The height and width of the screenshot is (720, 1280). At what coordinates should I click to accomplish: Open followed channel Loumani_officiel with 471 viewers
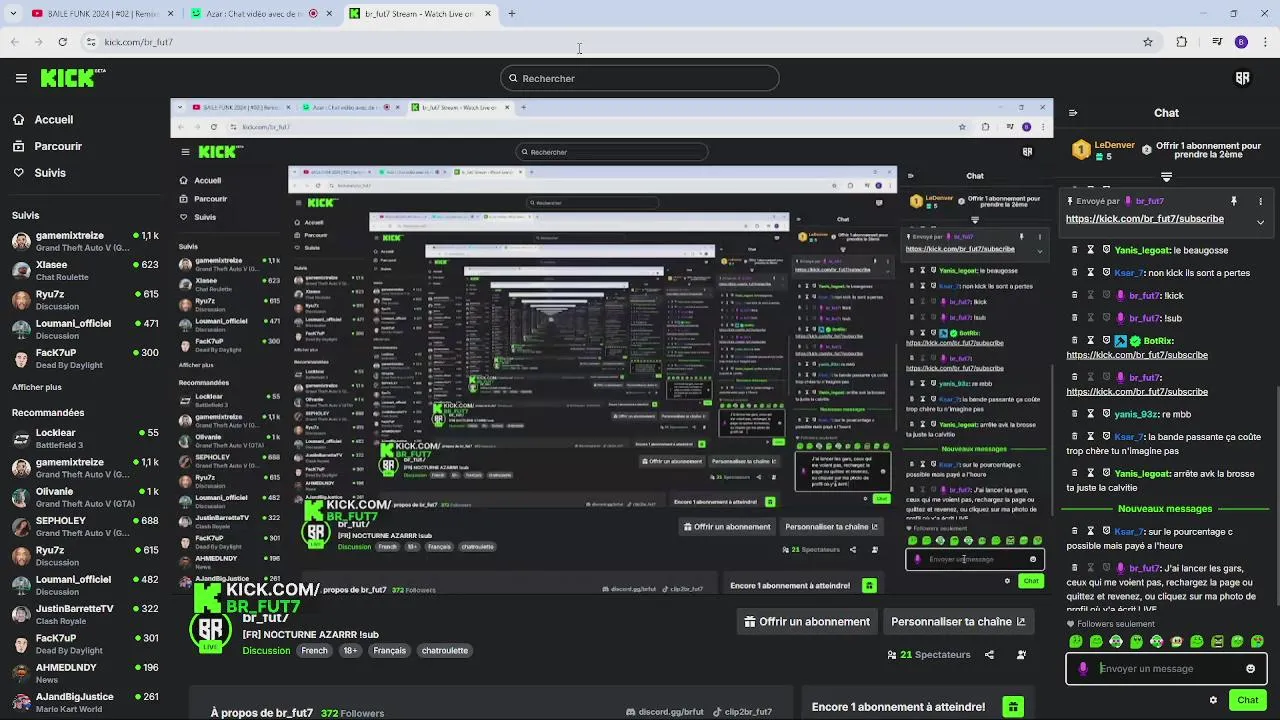[85, 329]
